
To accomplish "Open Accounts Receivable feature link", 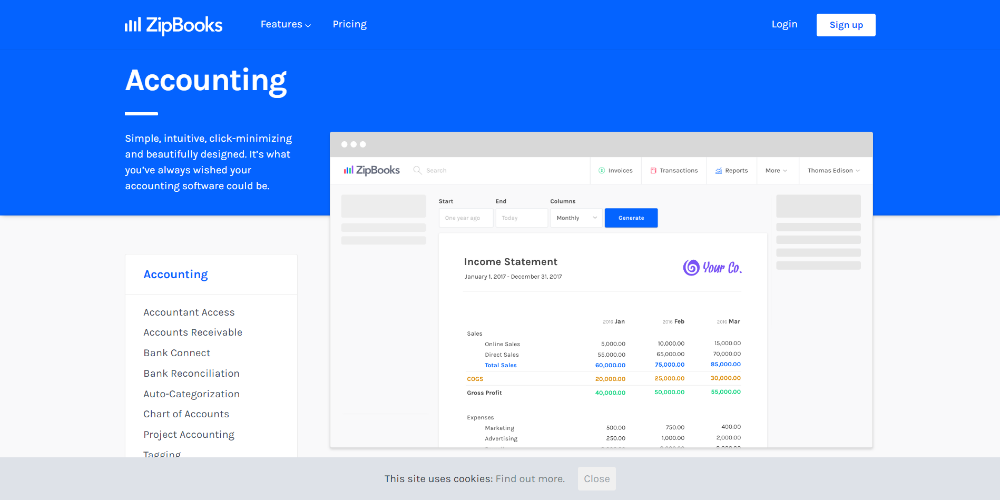I will coord(193,332).
